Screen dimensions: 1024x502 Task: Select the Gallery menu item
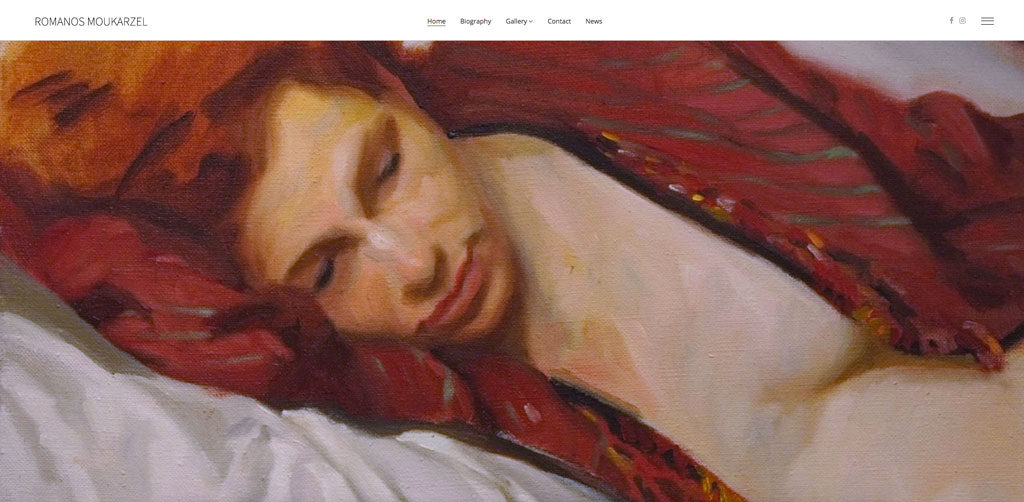pos(516,21)
